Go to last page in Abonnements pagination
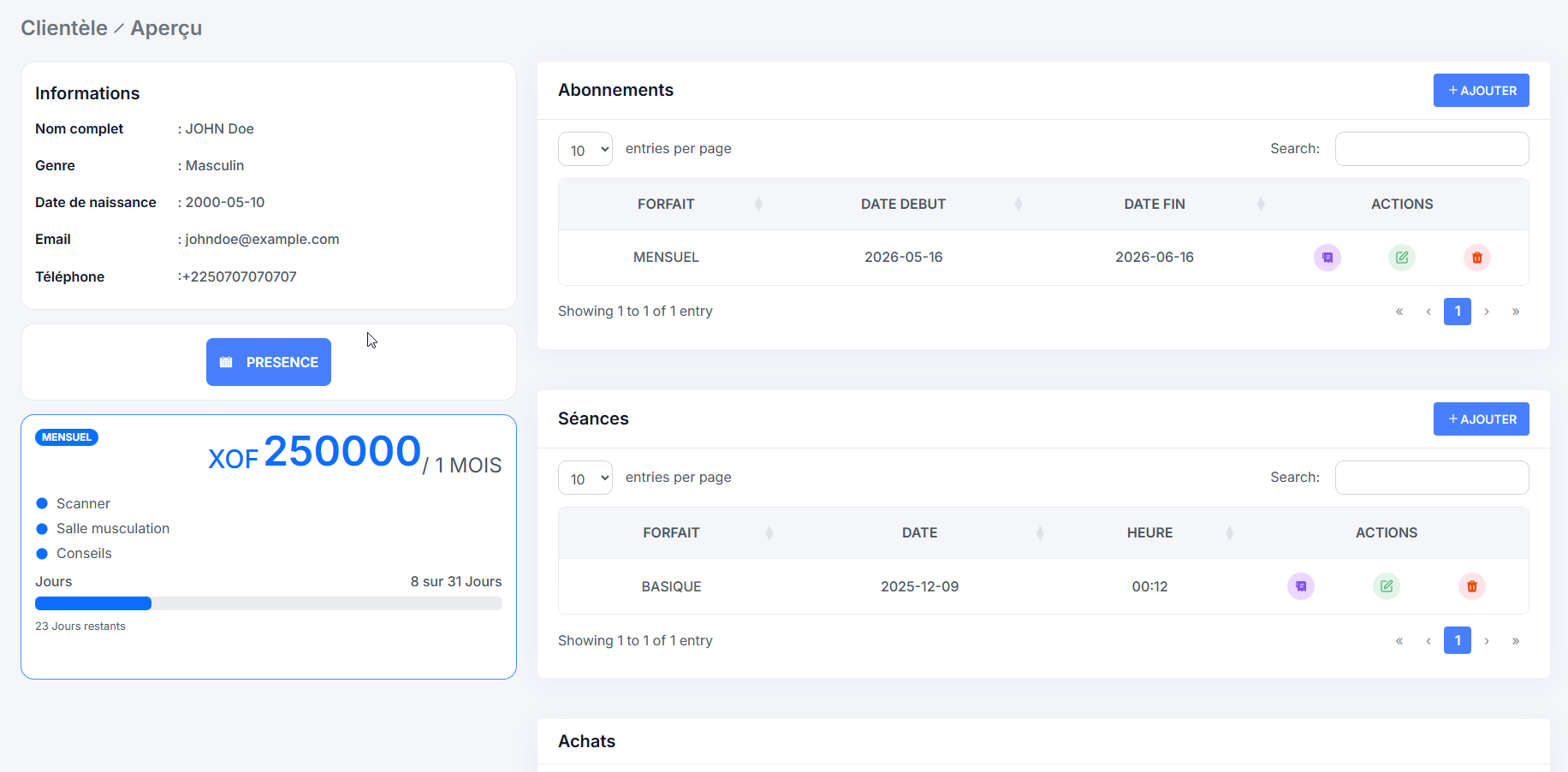 click(x=1516, y=312)
